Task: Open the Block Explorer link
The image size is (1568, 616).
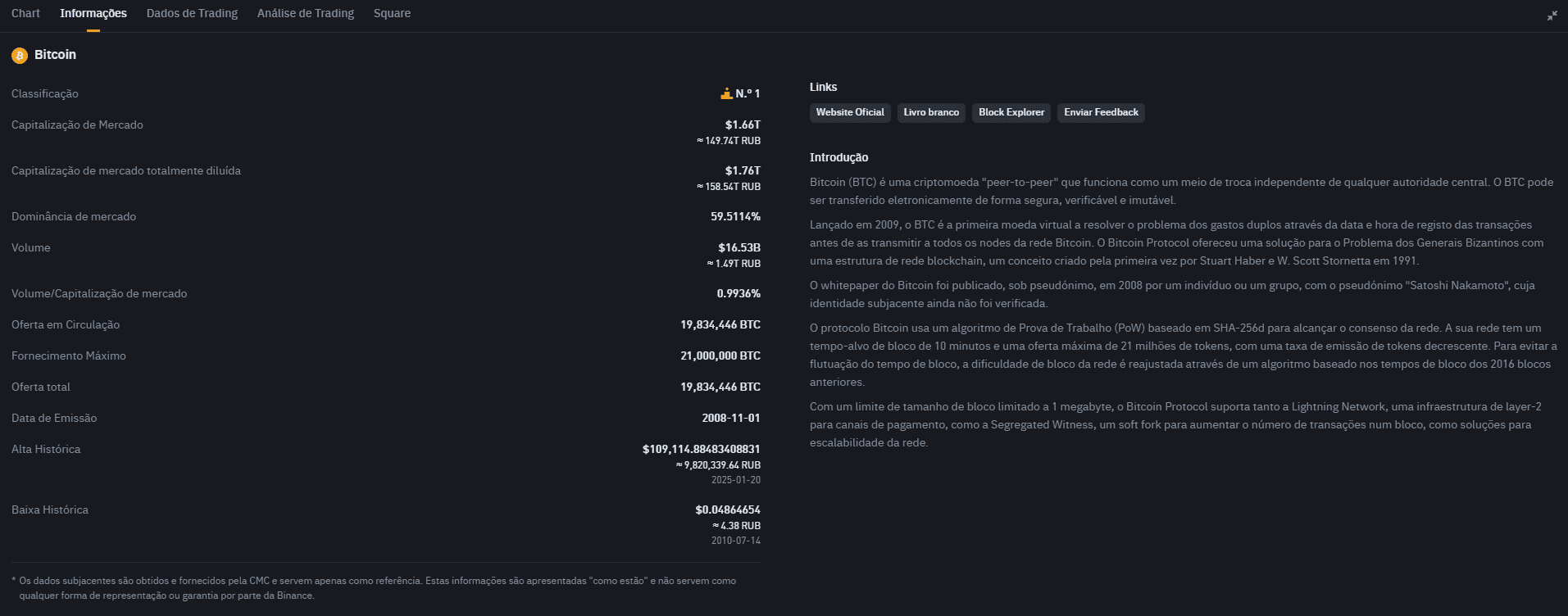Action: (1011, 112)
